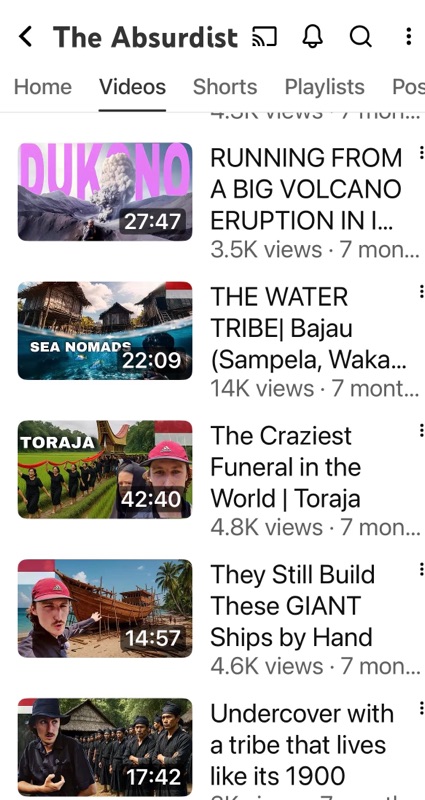Open the title "Undercover with a tribe"
This screenshot has width=425, height=800.
pyautogui.click(x=302, y=744)
